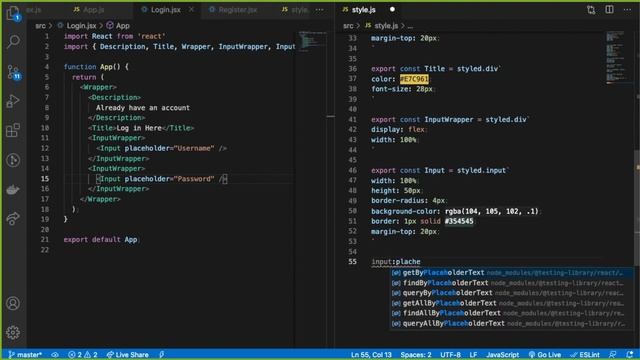Place cursor on line 15 Password input

[x=162, y=179]
